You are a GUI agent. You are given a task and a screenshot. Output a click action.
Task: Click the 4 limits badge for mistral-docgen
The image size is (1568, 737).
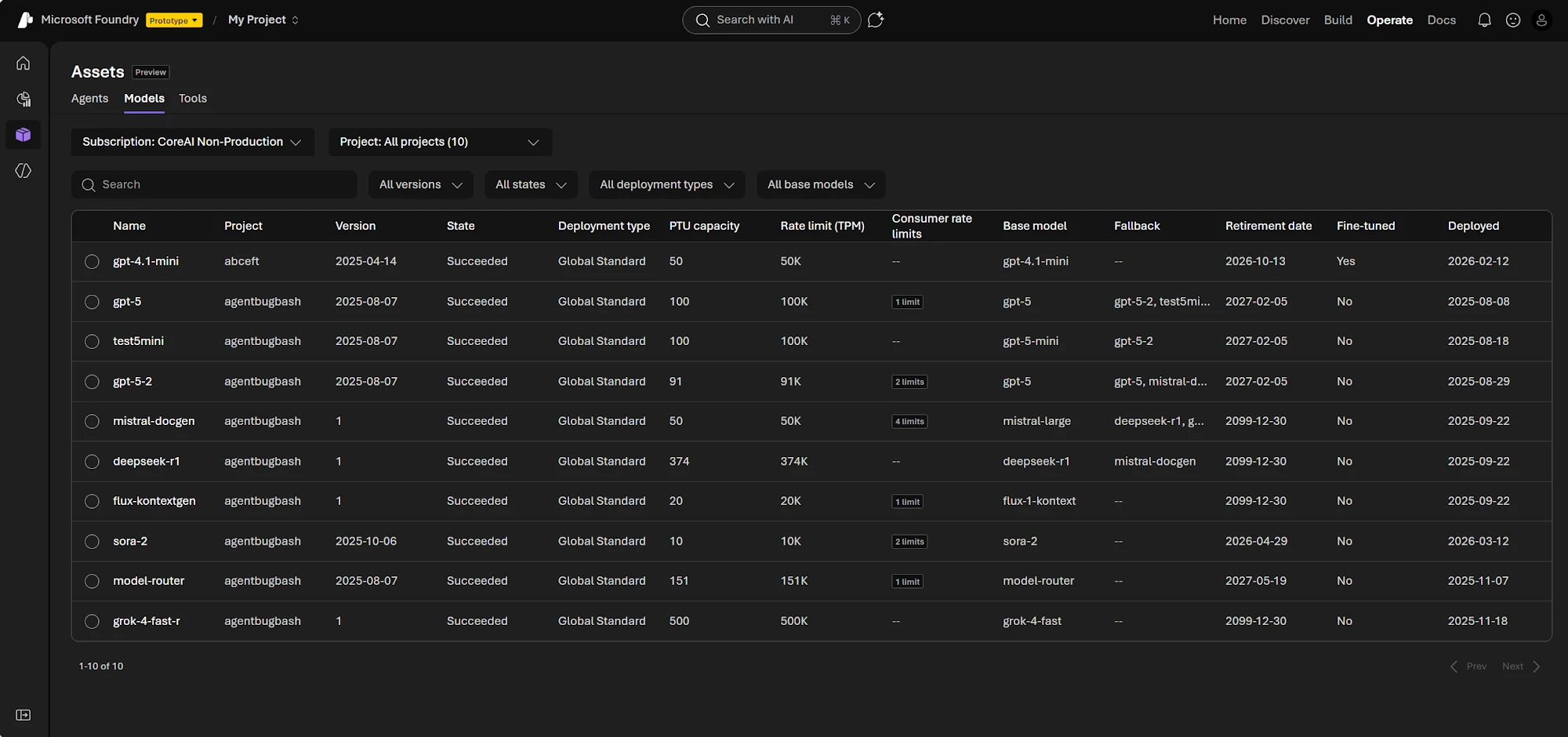(x=909, y=422)
